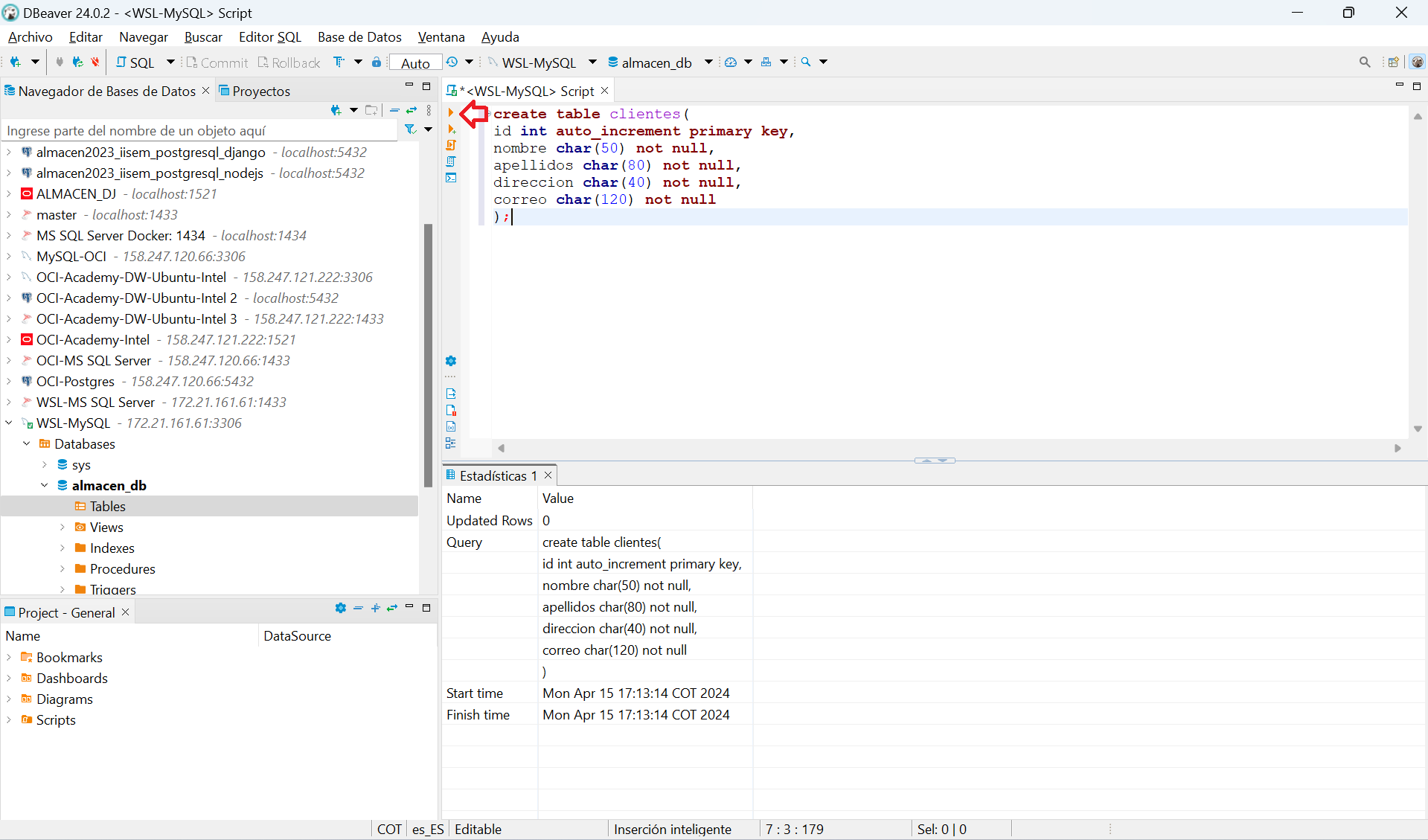Toggle link with editor in navigator panel
Viewport: 1428px width, 840px height.
(x=412, y=110)
